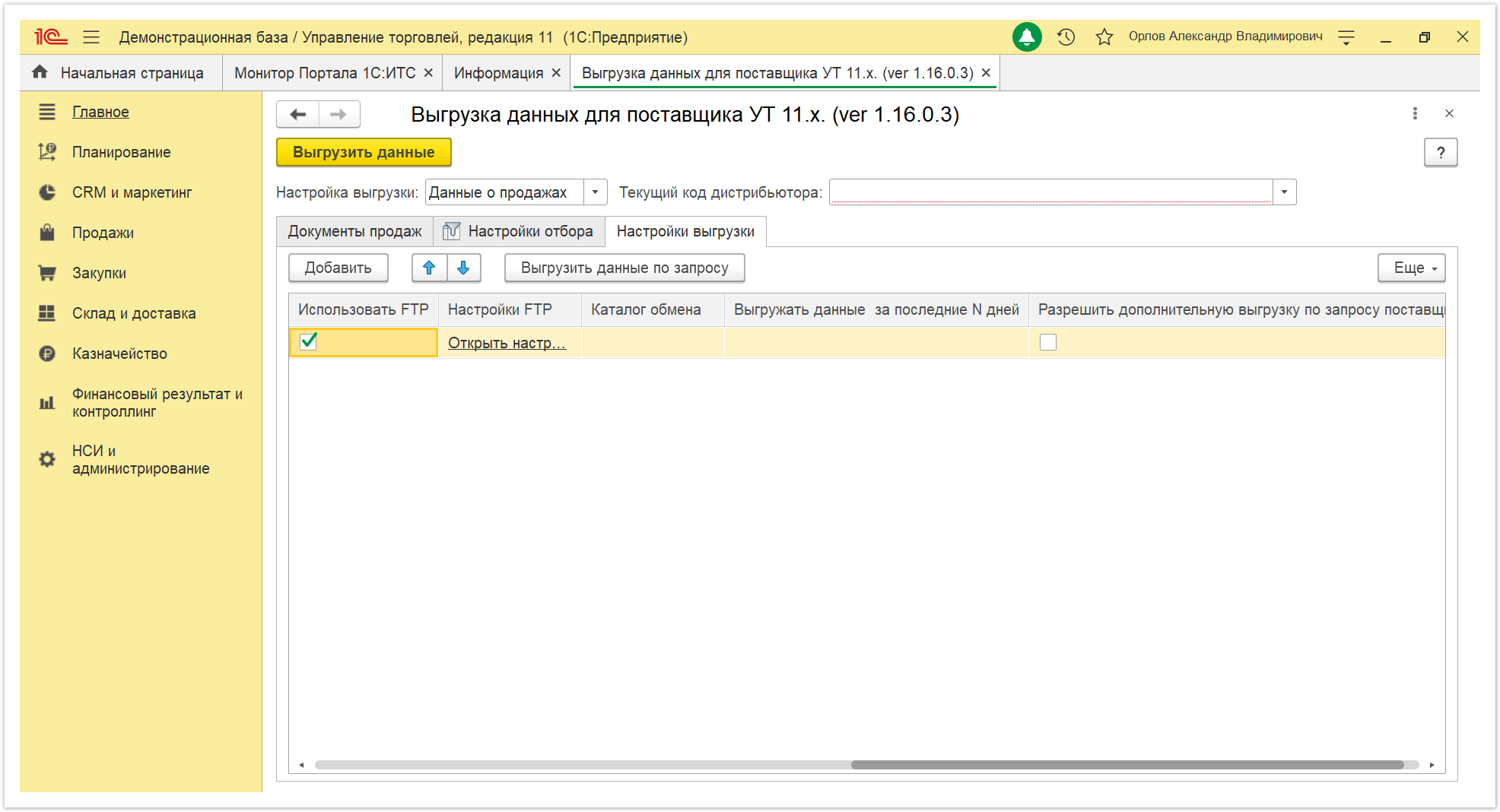This screenshot has height=812, width=1500.
Task: Click the Добавить button
Action: [338, 268]
